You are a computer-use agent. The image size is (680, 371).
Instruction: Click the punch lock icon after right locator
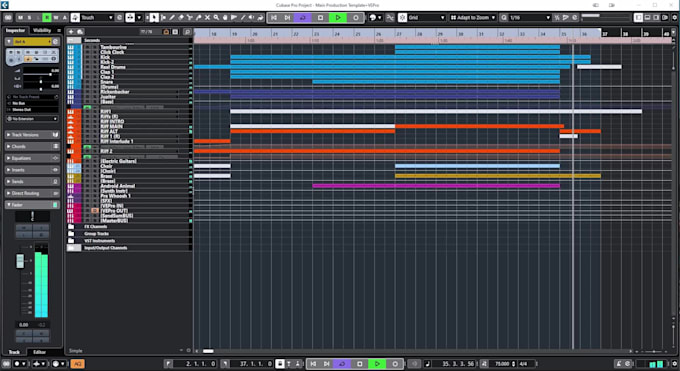280,364
